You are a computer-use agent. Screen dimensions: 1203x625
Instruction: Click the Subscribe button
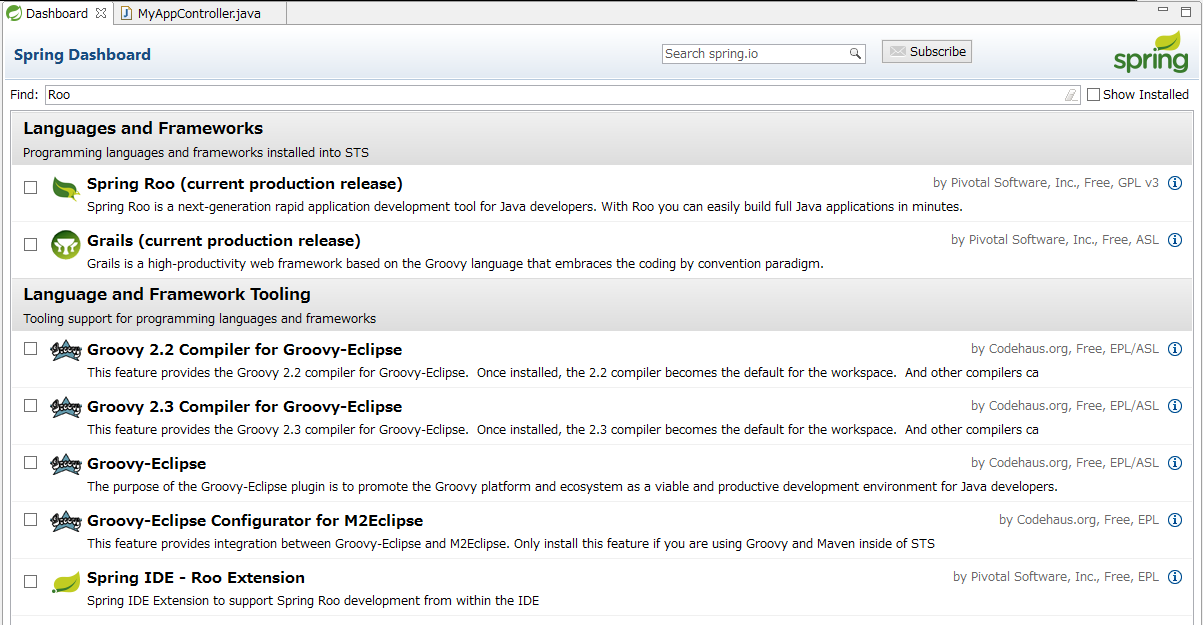click(927, 52)
